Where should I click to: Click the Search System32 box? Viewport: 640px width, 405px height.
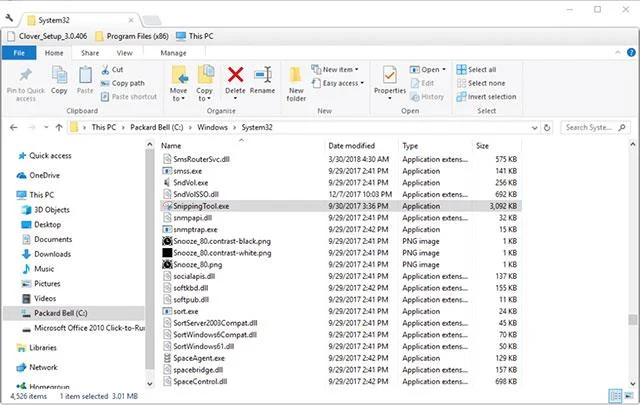tap(595, 127)
